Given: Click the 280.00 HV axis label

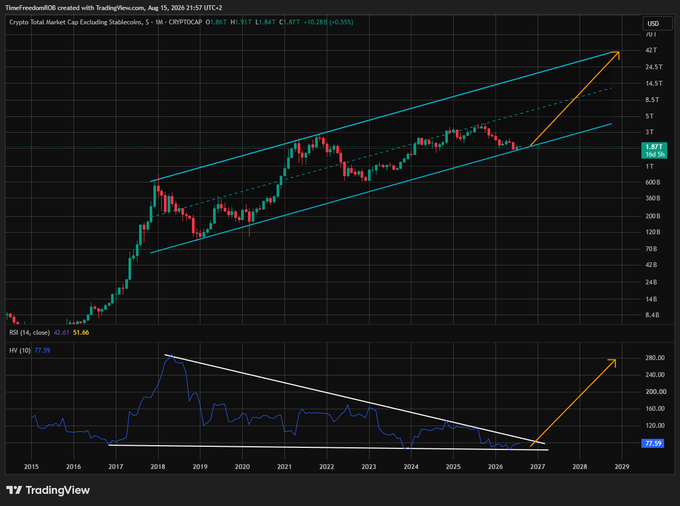Looking at the screenshot, I should click(655, 358).
